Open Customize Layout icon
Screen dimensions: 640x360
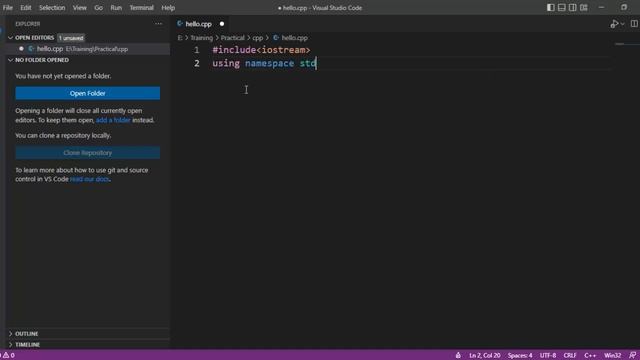pyautogui.click(x=584, y=7)
